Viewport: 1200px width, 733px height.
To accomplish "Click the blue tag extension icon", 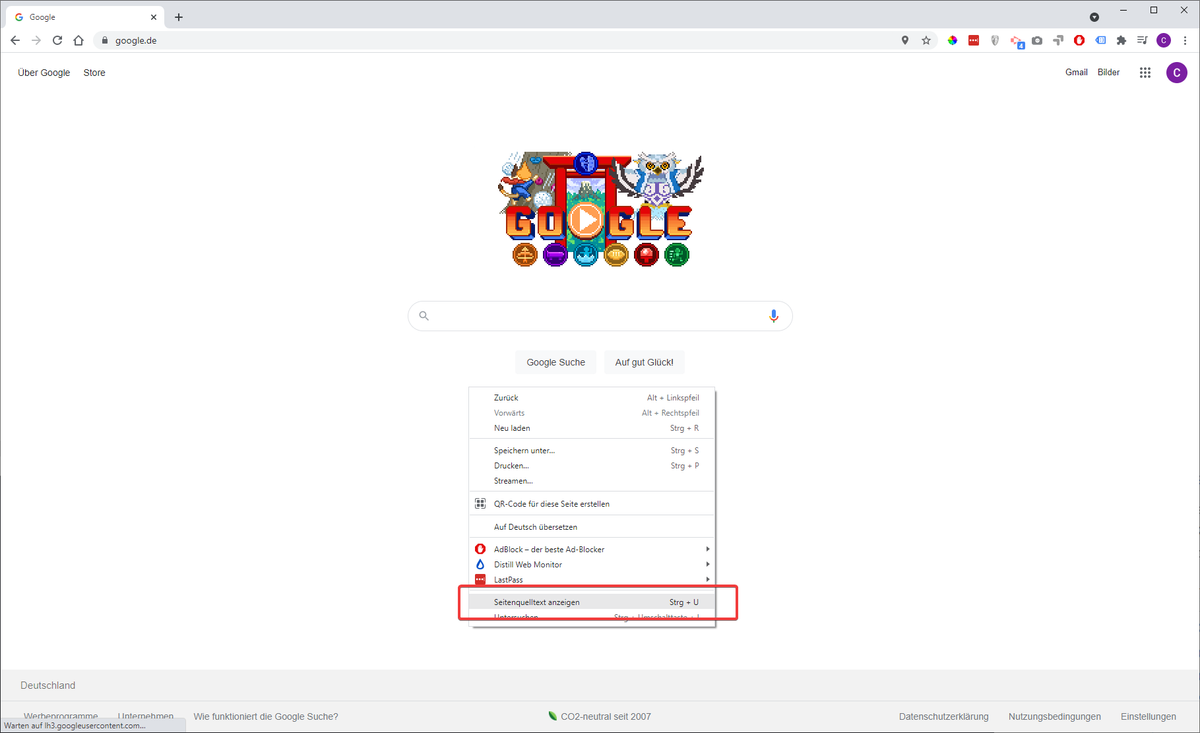I will coord(1100,40).
